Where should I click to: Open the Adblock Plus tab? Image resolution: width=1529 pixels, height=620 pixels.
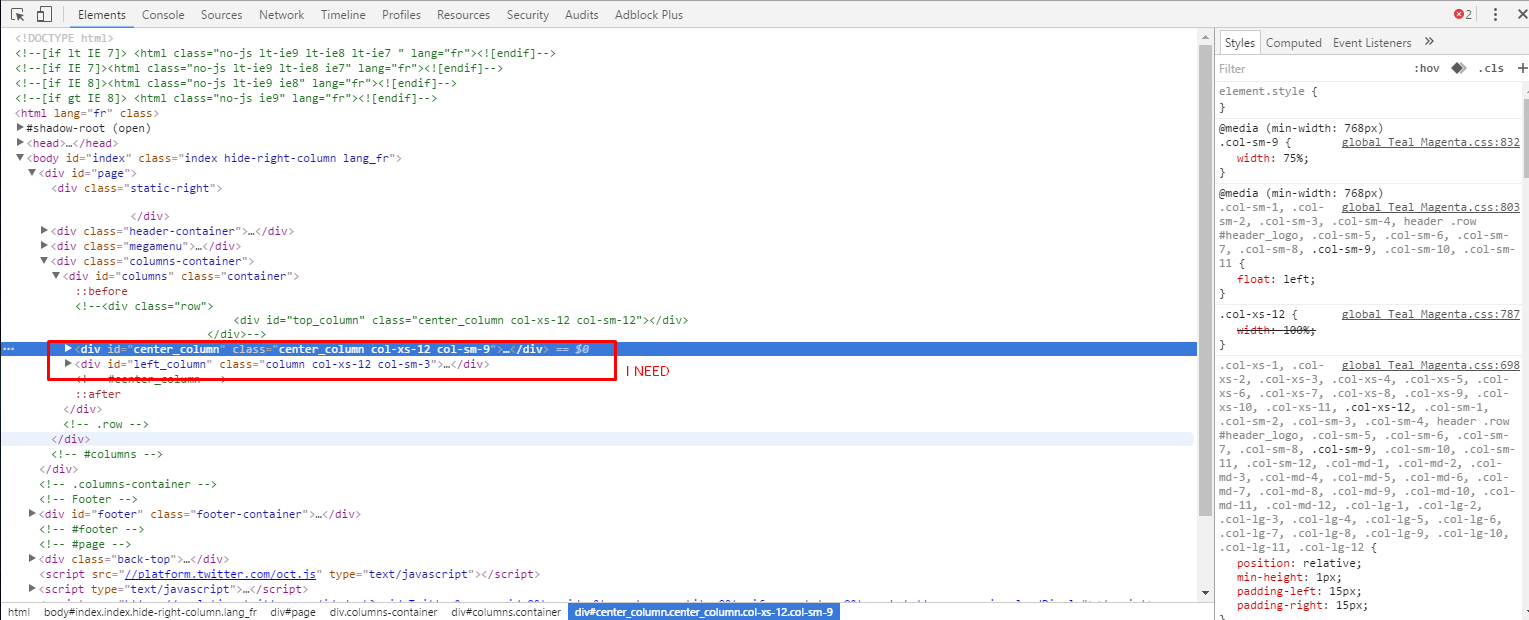(649, 15)
